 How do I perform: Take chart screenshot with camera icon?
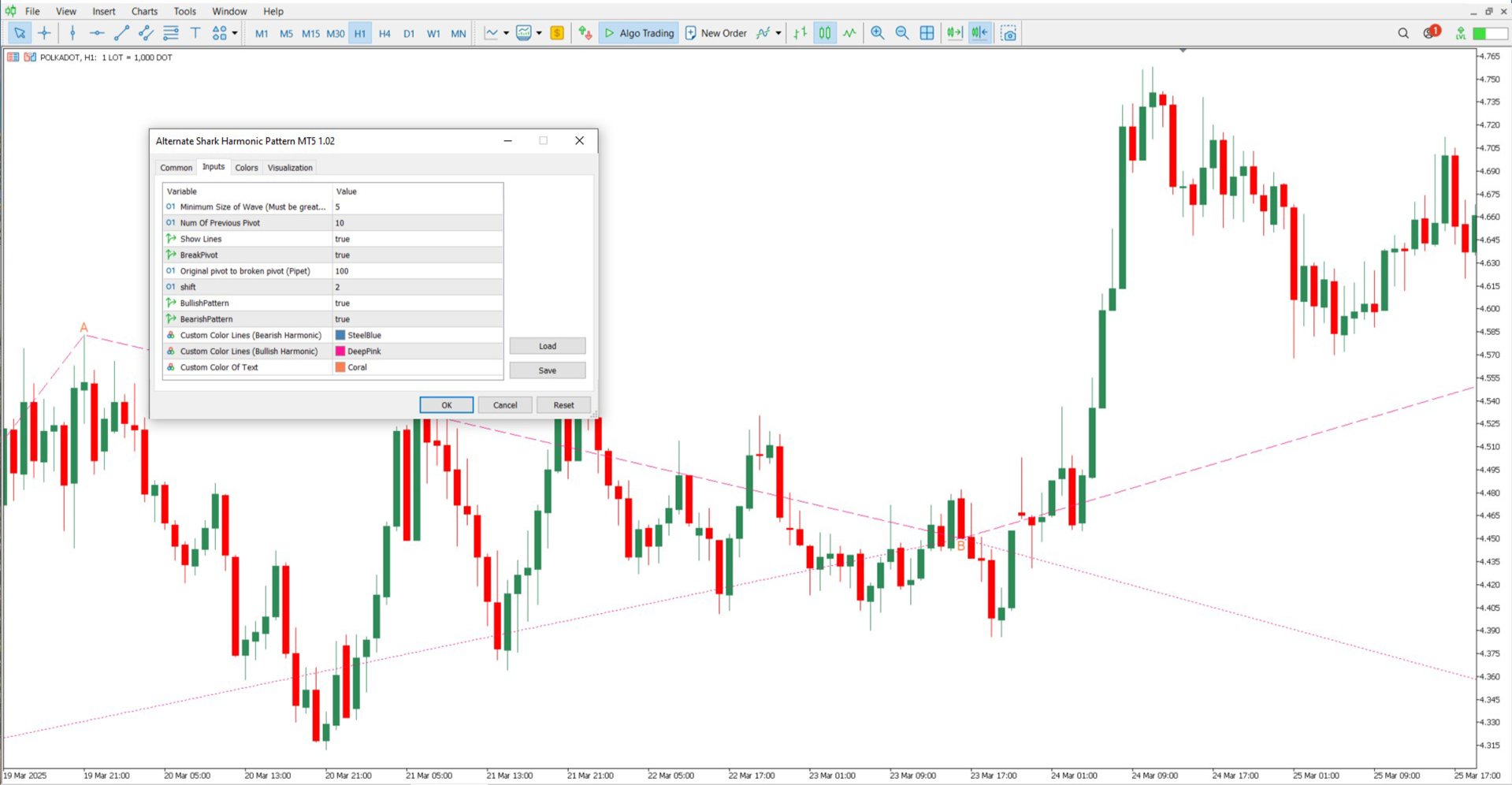(x=1009, y=33)
